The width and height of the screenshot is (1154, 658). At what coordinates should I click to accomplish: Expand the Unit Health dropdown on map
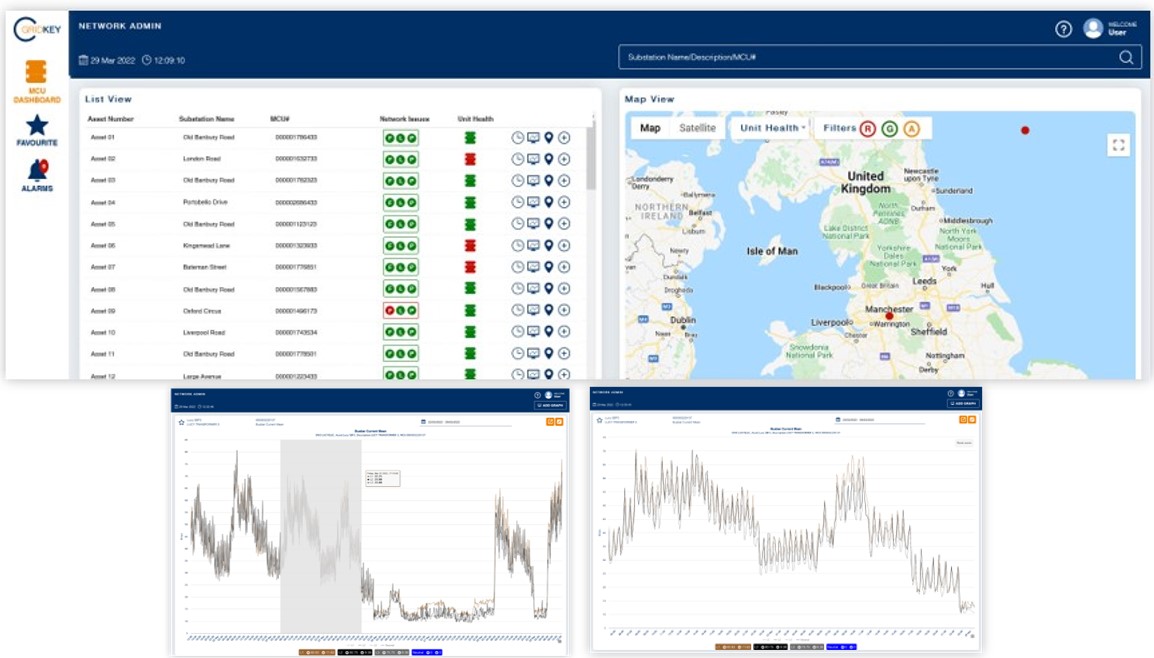click(x=772, y=128)
